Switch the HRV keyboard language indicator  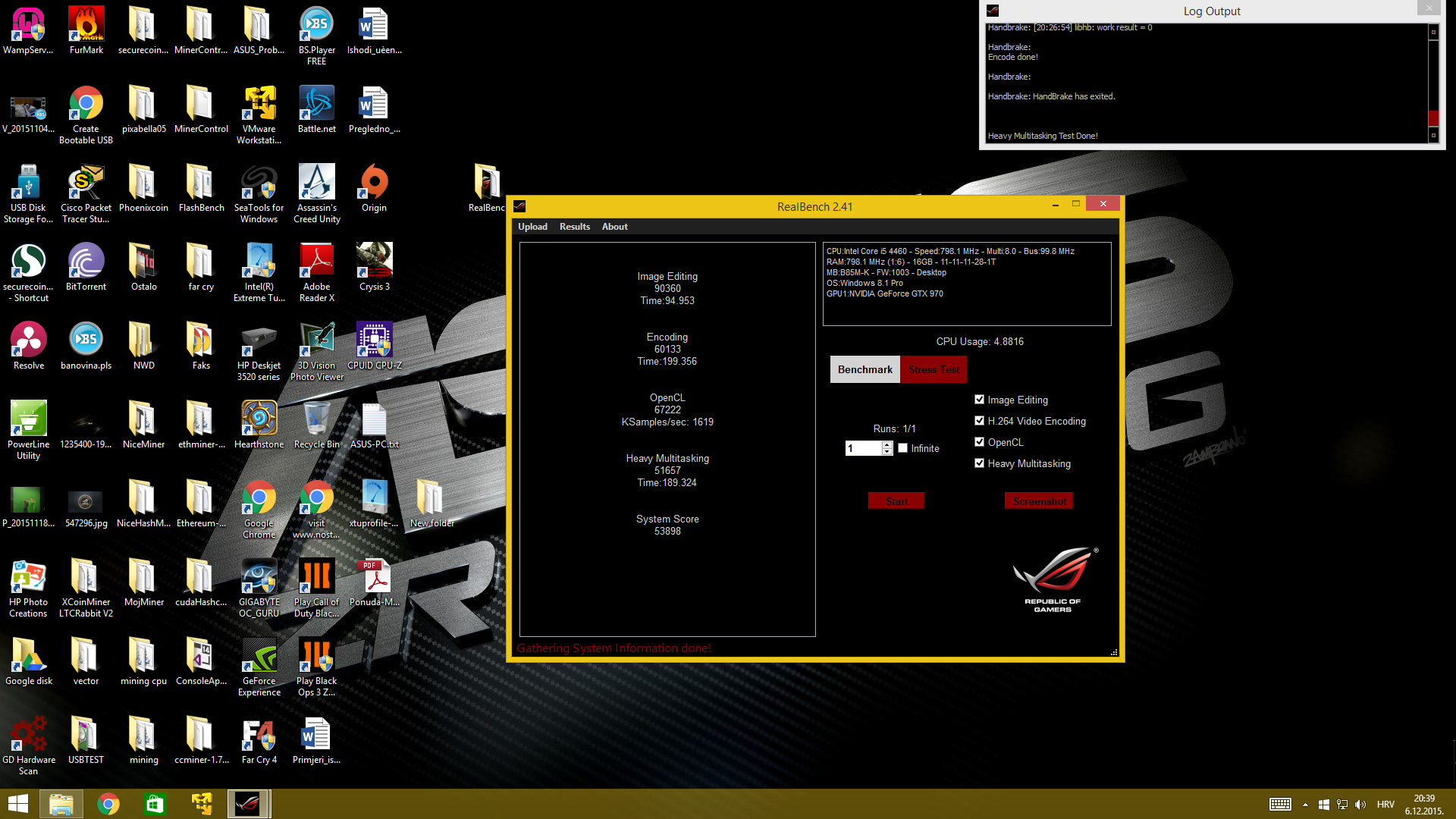pos(1385,805)
